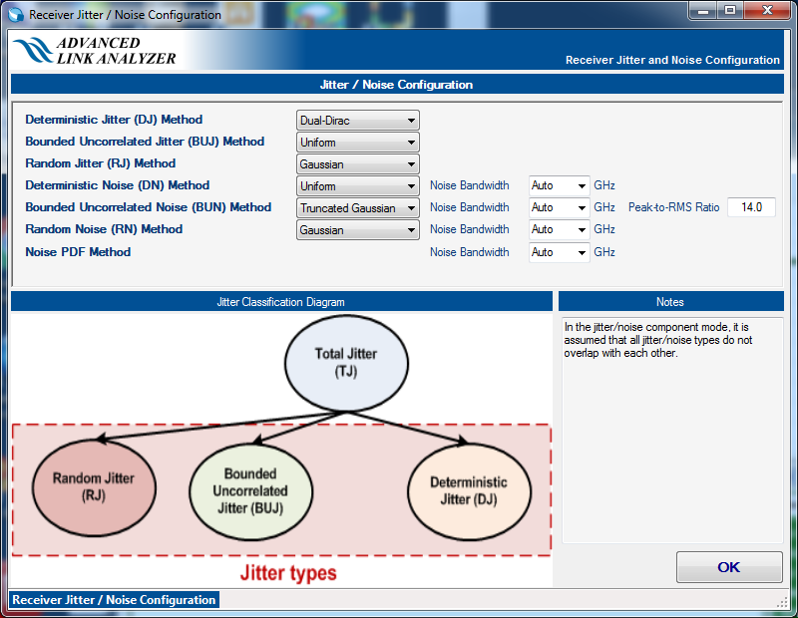Click the window resize grip in status bar
This screenshot has width=798, height=618.
(782, 602)
